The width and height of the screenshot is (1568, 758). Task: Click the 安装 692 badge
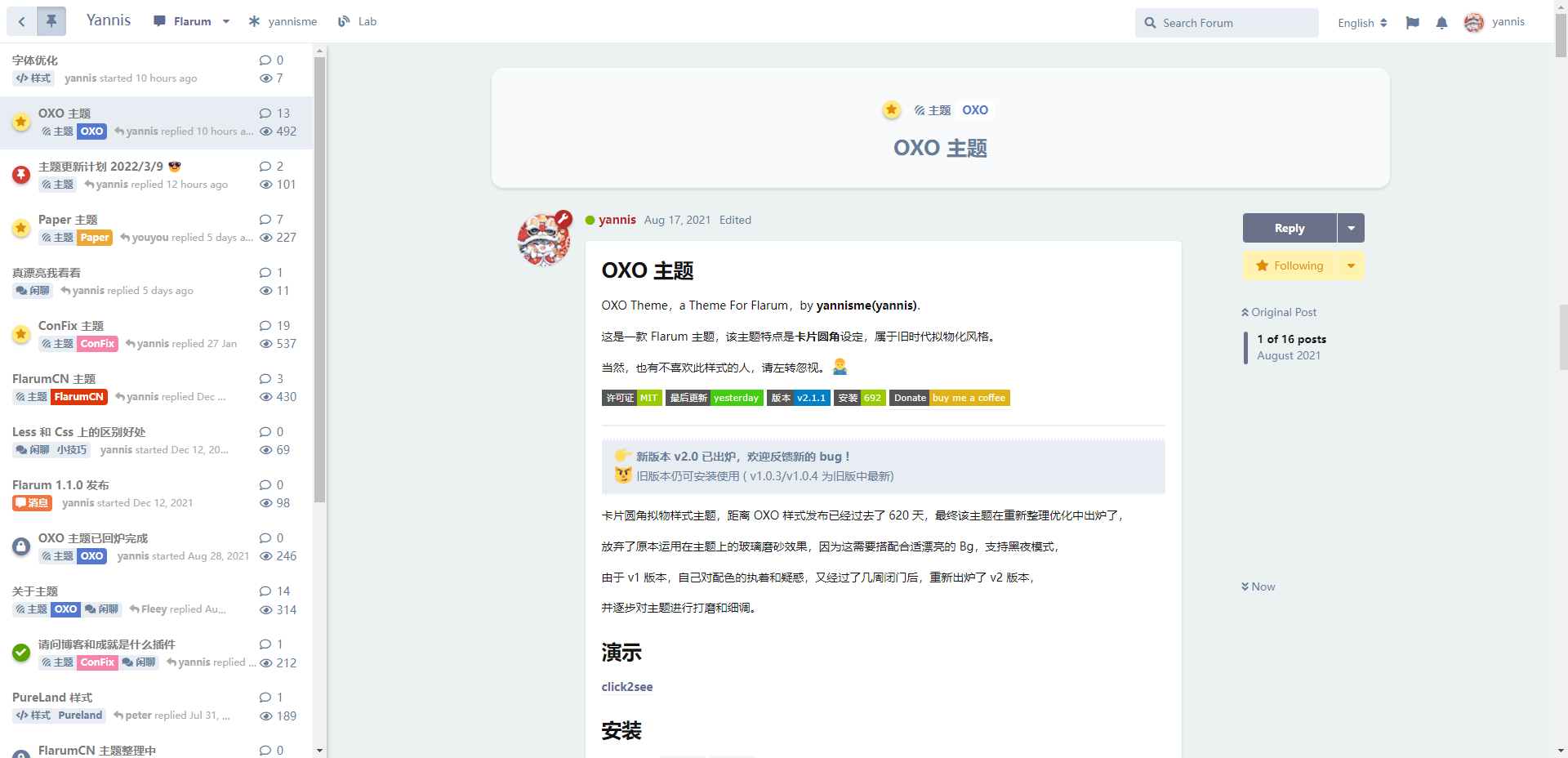click(x=860, y=398)
